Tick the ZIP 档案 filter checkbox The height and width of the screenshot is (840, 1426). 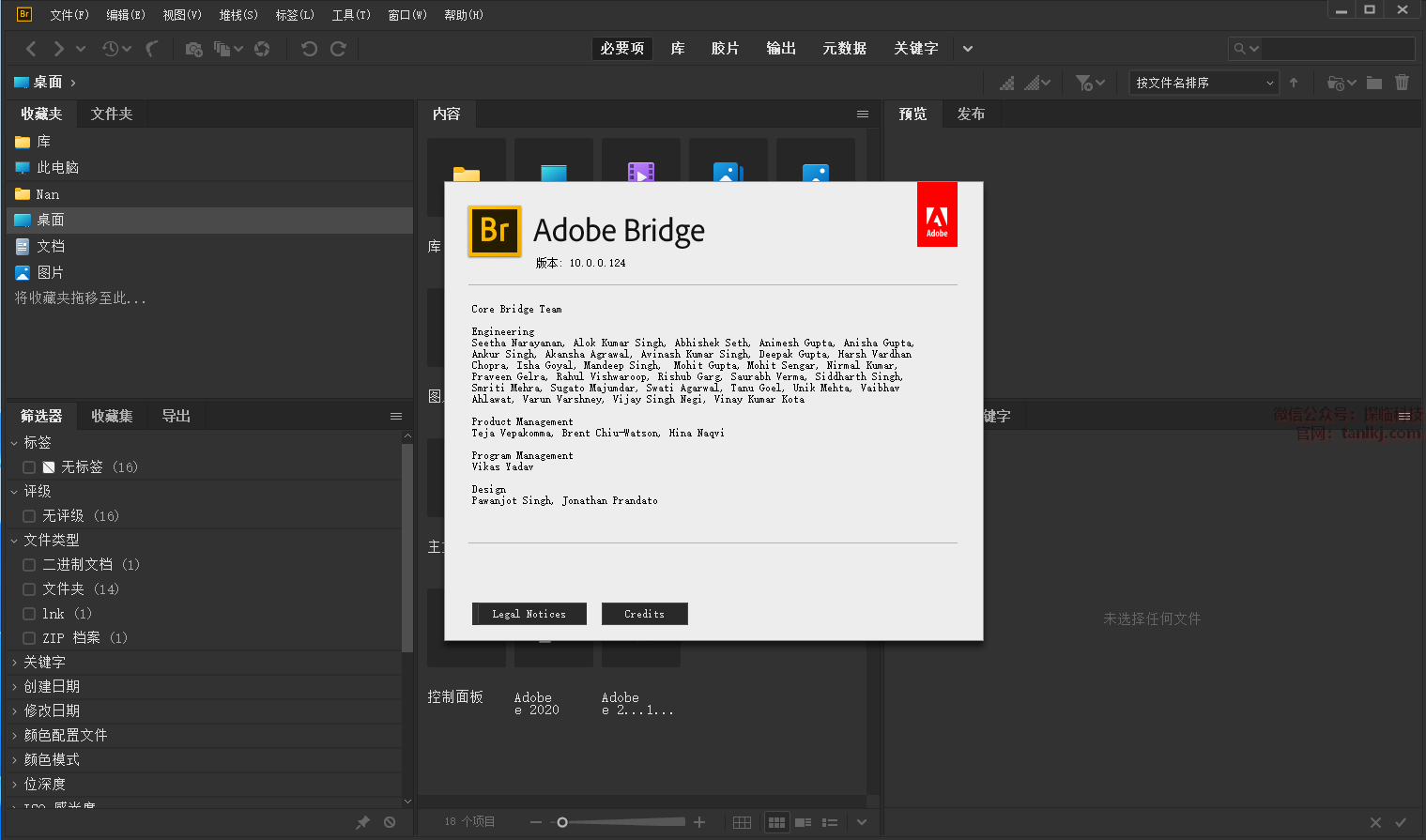pyautogui.click(x=29, y=638)
